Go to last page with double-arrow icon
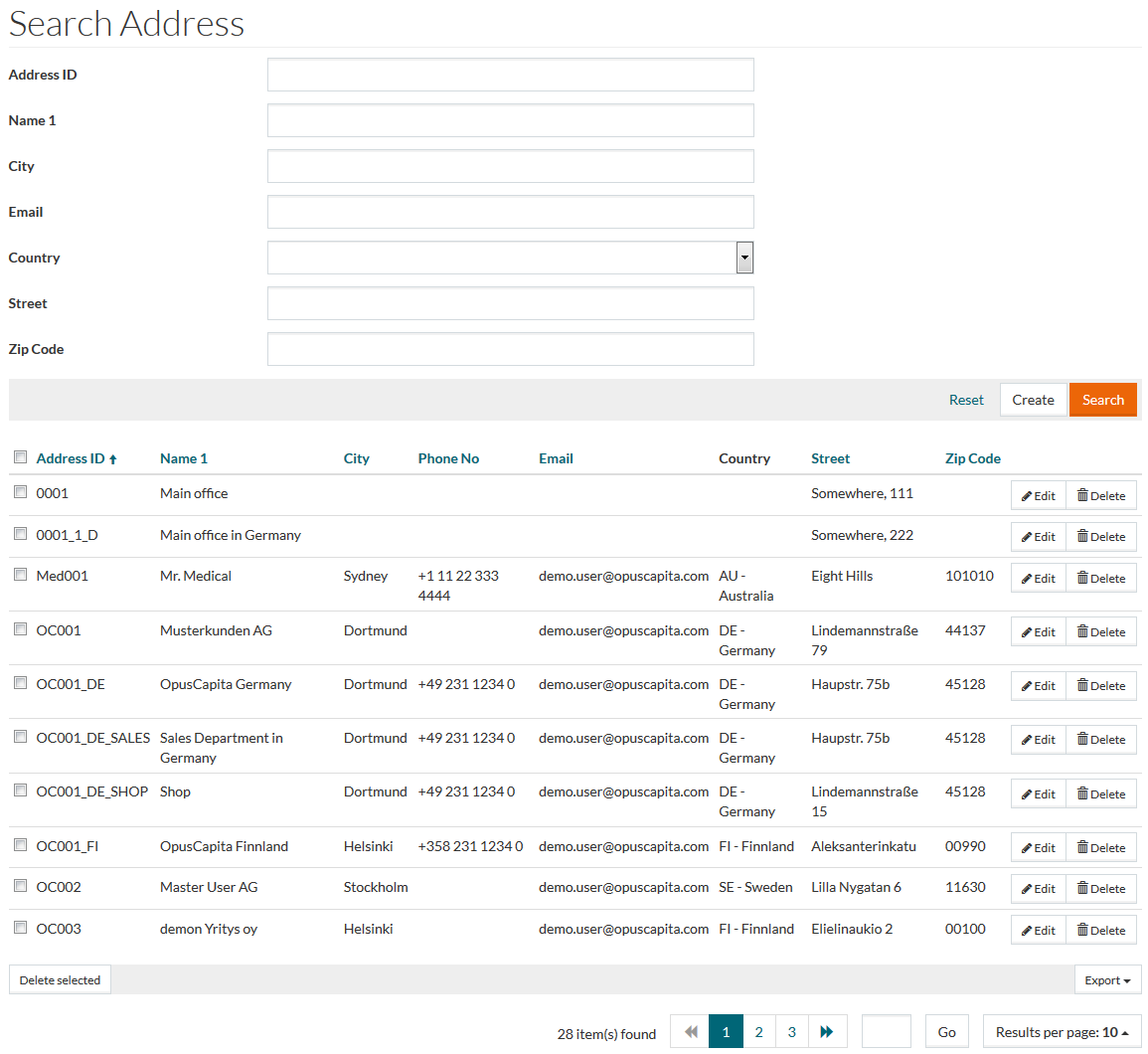The width and height of the screenshot is (1148, 1054). point(827,1032)
